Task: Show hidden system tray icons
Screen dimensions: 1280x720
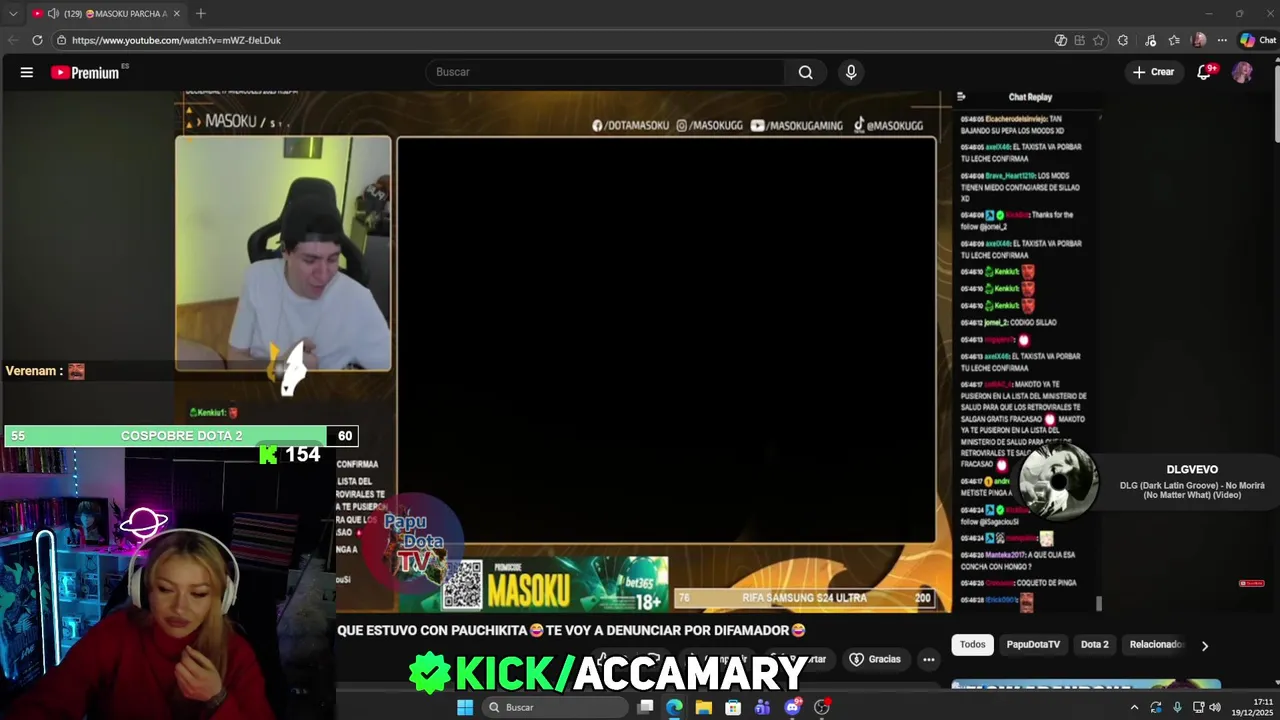Action: tap(1134, 707)
